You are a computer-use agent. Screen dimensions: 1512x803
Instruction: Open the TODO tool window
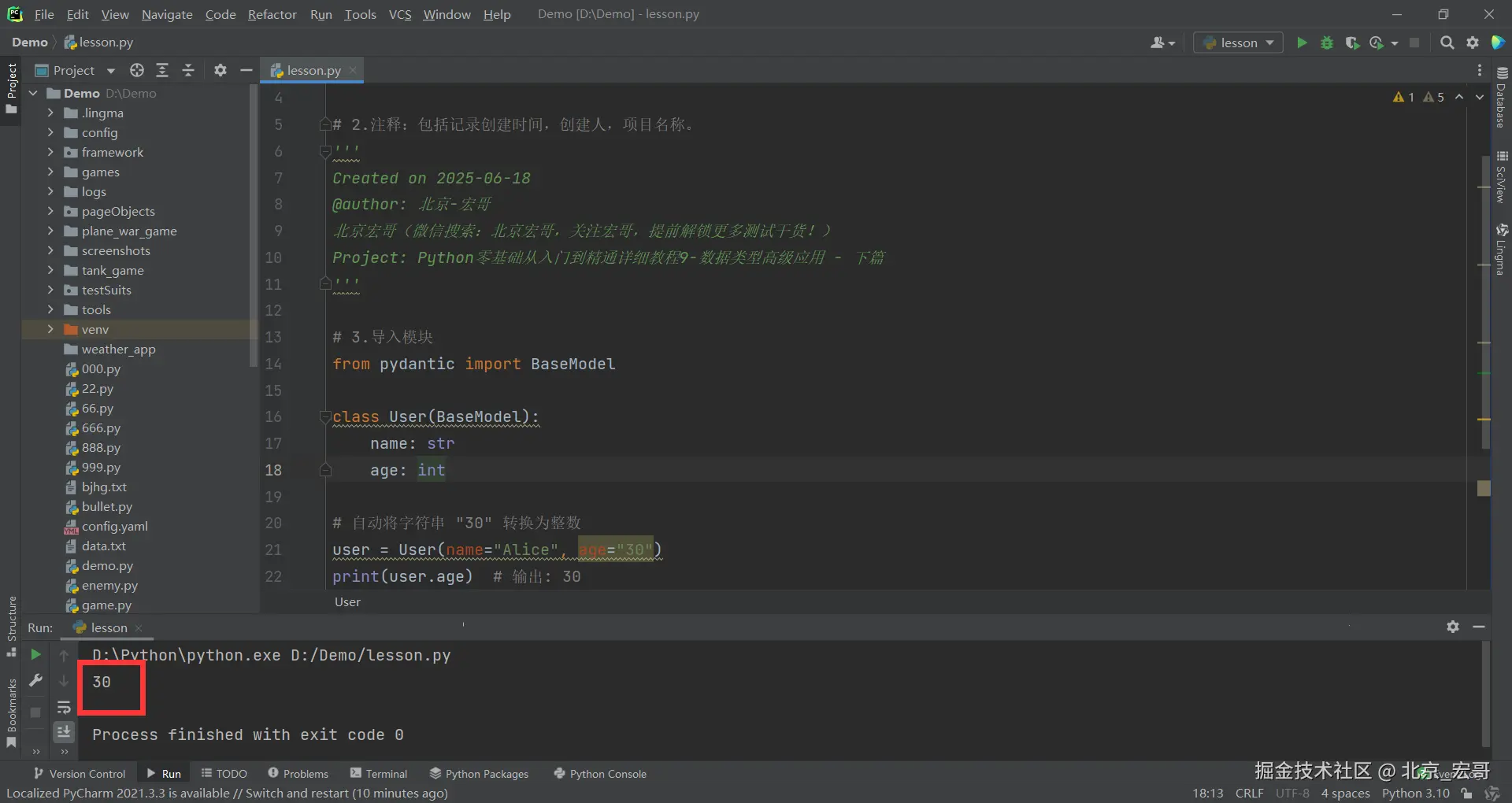tap(224, 774)
